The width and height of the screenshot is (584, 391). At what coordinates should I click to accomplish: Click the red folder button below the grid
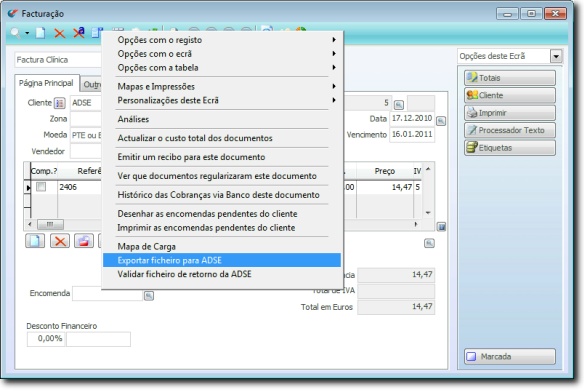pos(84,241)
